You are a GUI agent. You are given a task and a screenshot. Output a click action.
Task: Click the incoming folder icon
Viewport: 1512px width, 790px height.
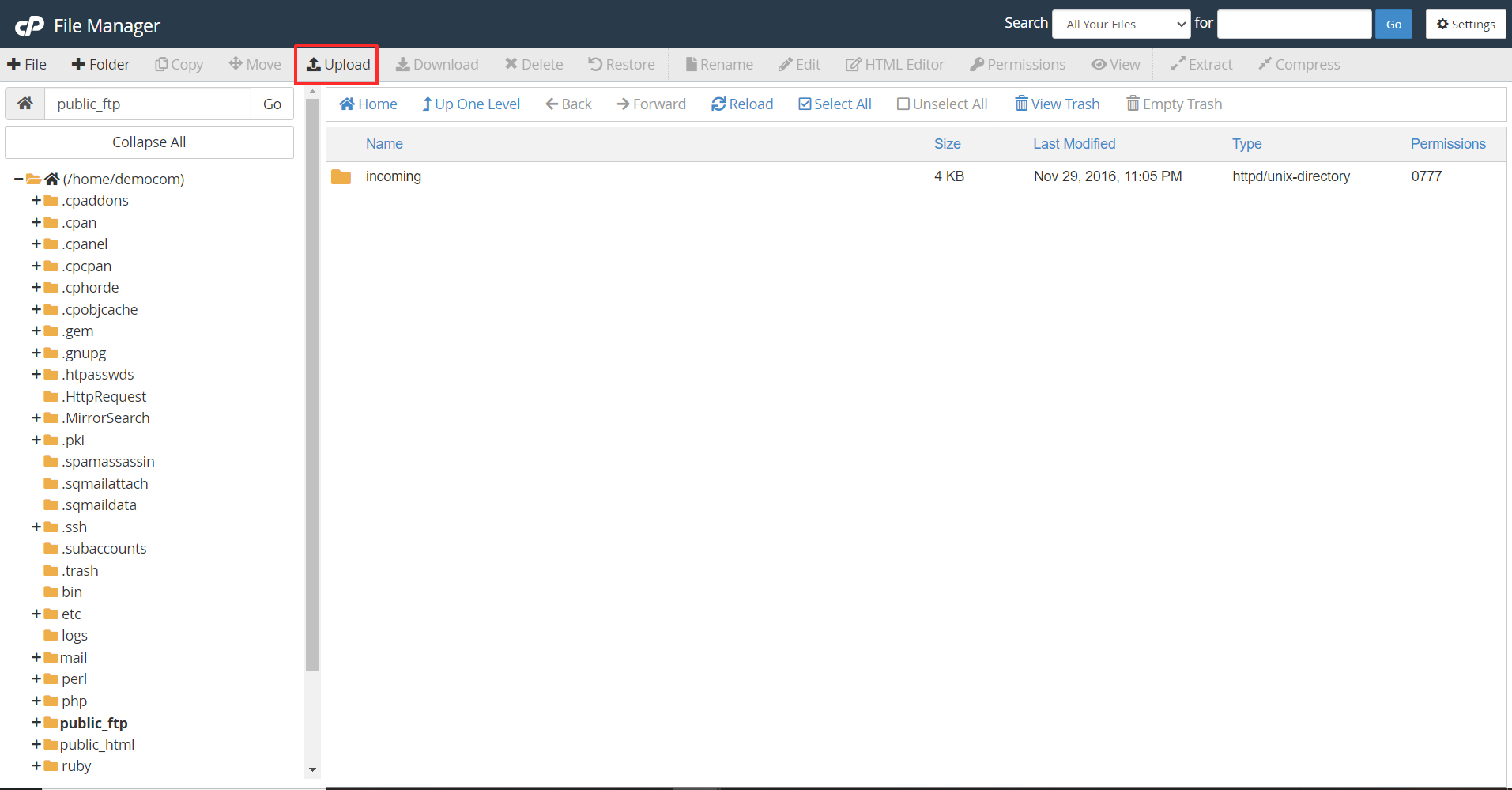[341, 177]
